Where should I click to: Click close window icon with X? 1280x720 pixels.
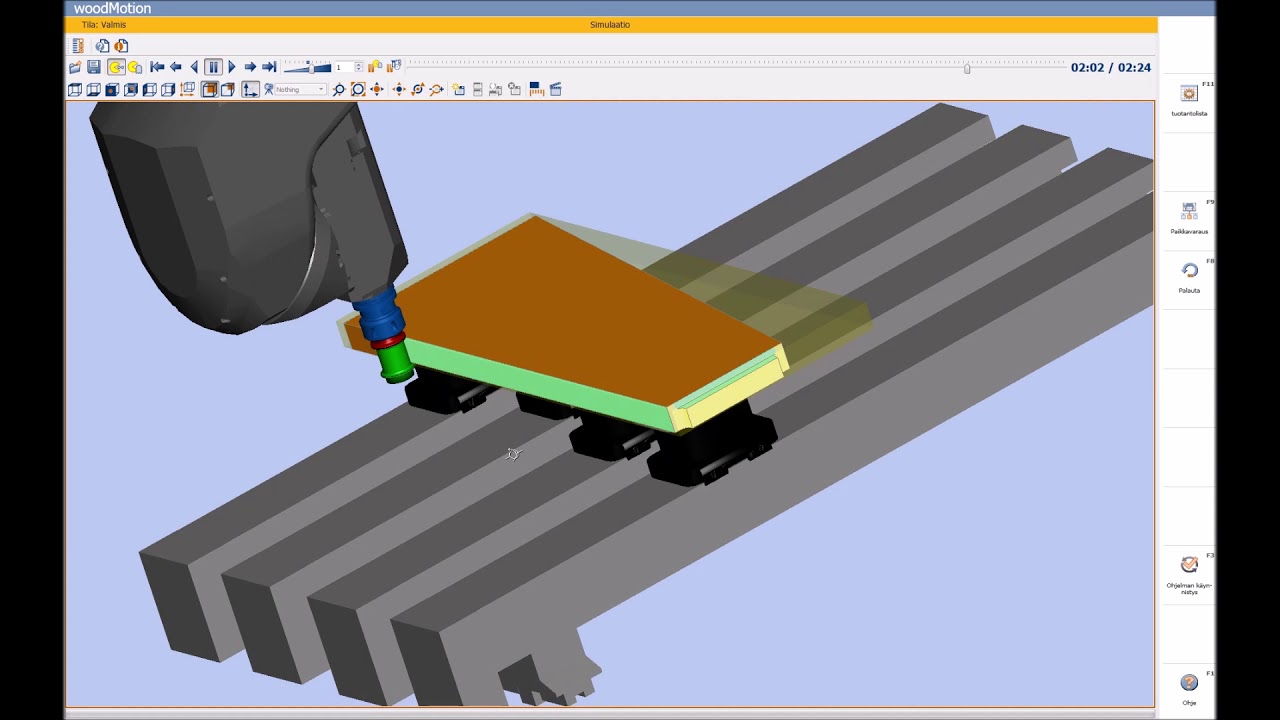(515, 89)
